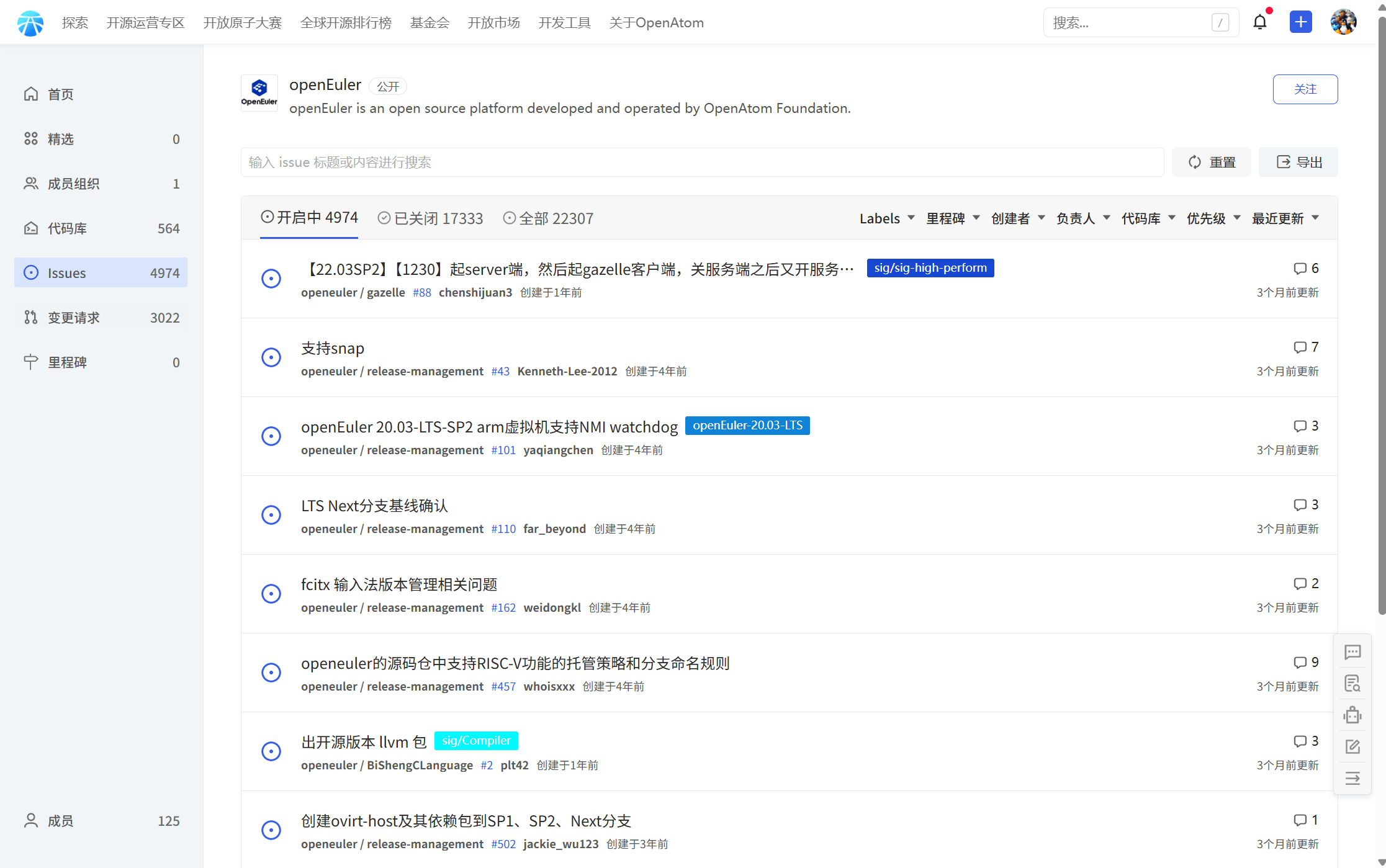This screenshot has width=1386, height=868.
Task: Click comment count icon on 支持snap issue
Action: tap(1300, 347)
